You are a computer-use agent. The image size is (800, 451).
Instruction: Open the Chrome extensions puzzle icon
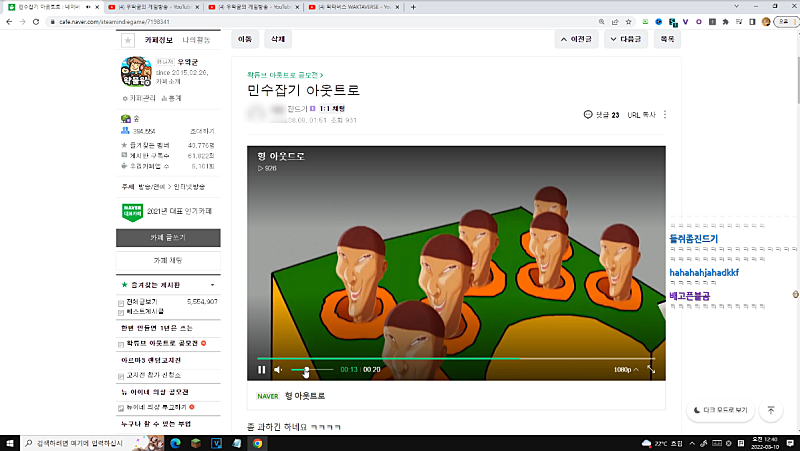(x=726, y=22)
